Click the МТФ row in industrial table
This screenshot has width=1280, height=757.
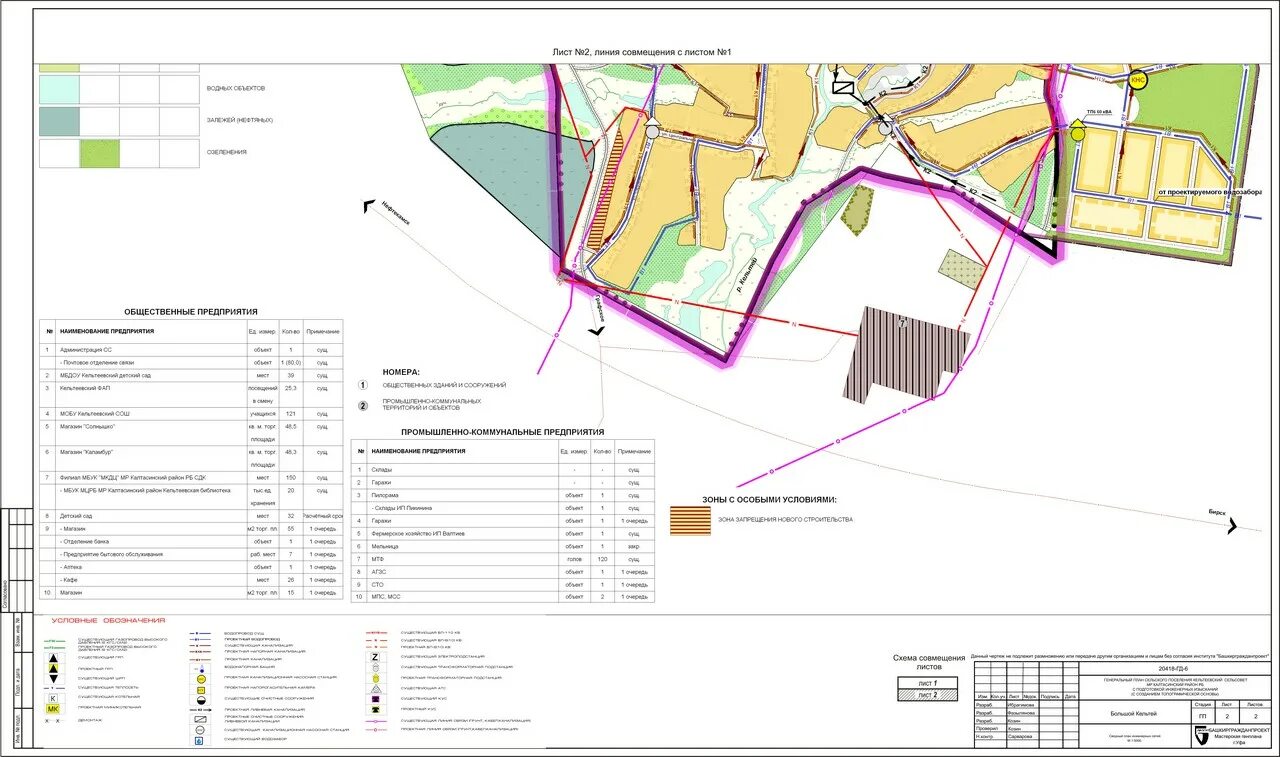pos(503,558)
